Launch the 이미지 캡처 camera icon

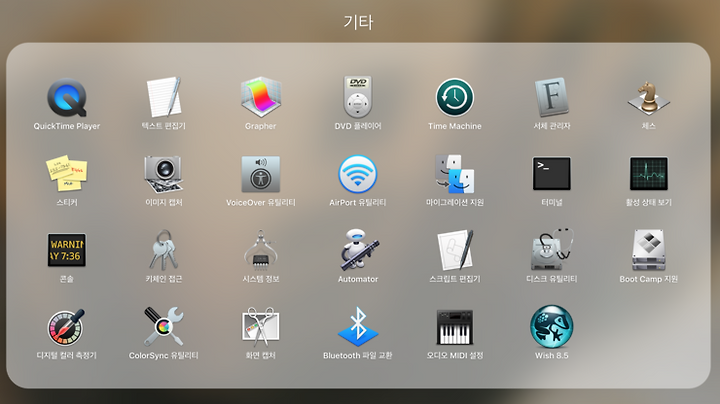pyautogui.click(x=164, y=174)
